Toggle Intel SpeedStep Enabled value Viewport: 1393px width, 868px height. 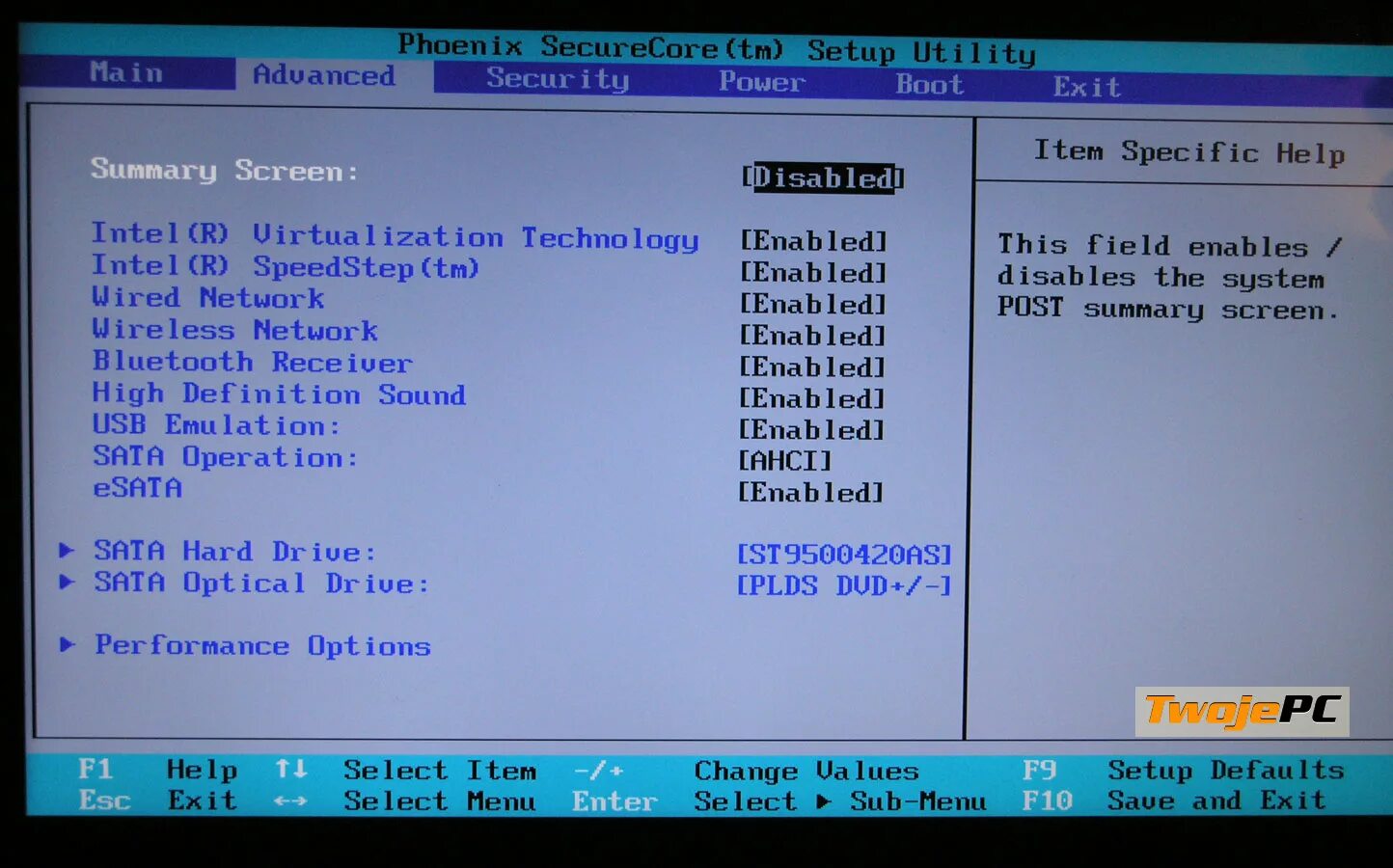point(813,273)
